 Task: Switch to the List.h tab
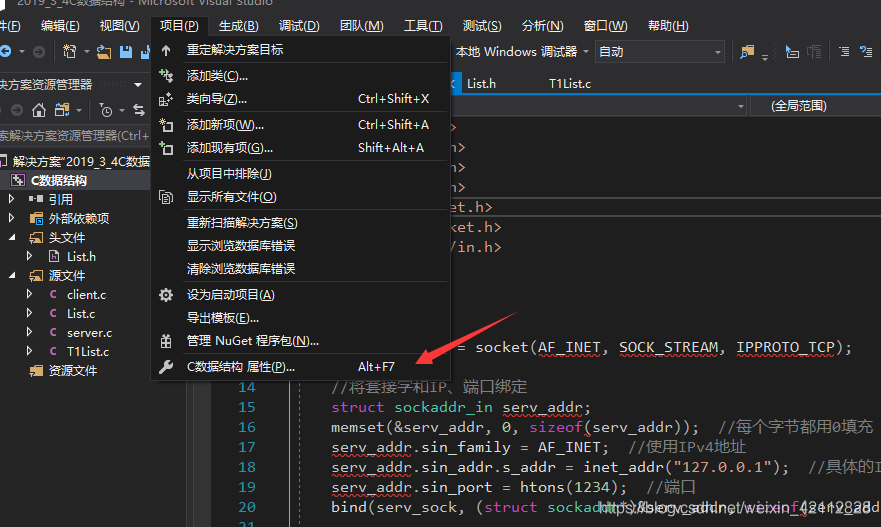pyautogui.click(x=482, y=84)
